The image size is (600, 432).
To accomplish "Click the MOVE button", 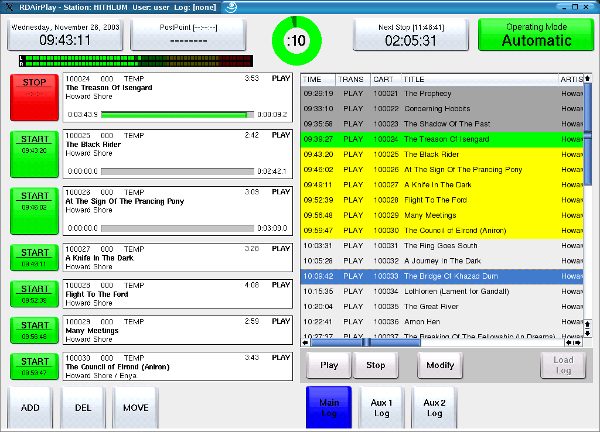I will point(135,408).
